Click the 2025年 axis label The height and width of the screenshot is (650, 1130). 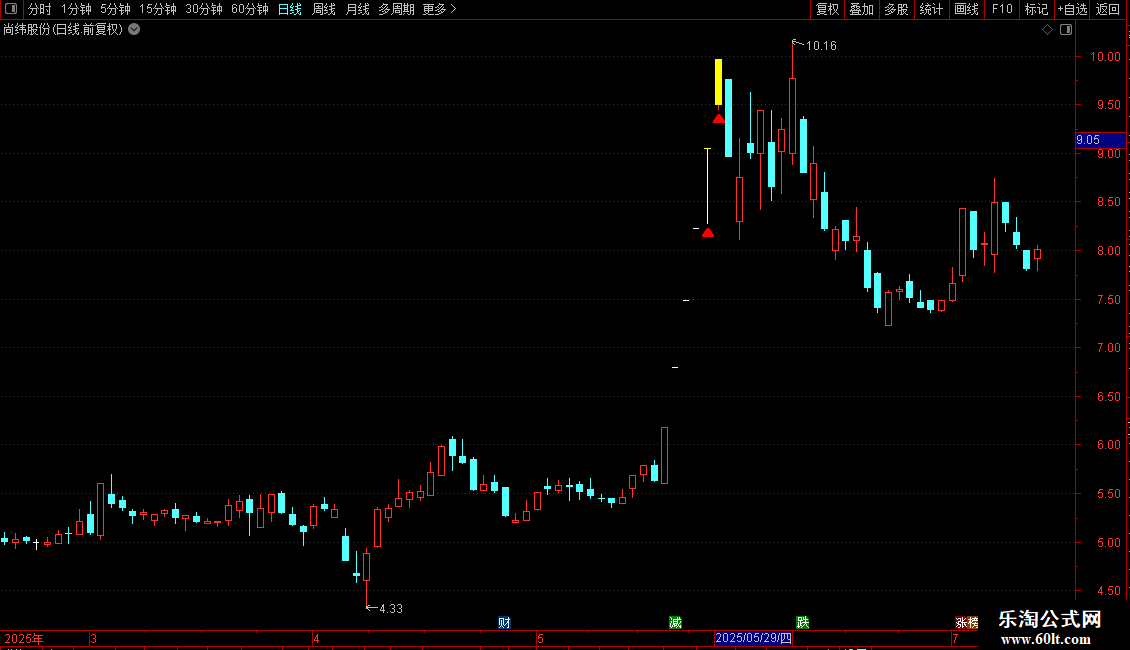pyautogui.click(x=24, y=639)
